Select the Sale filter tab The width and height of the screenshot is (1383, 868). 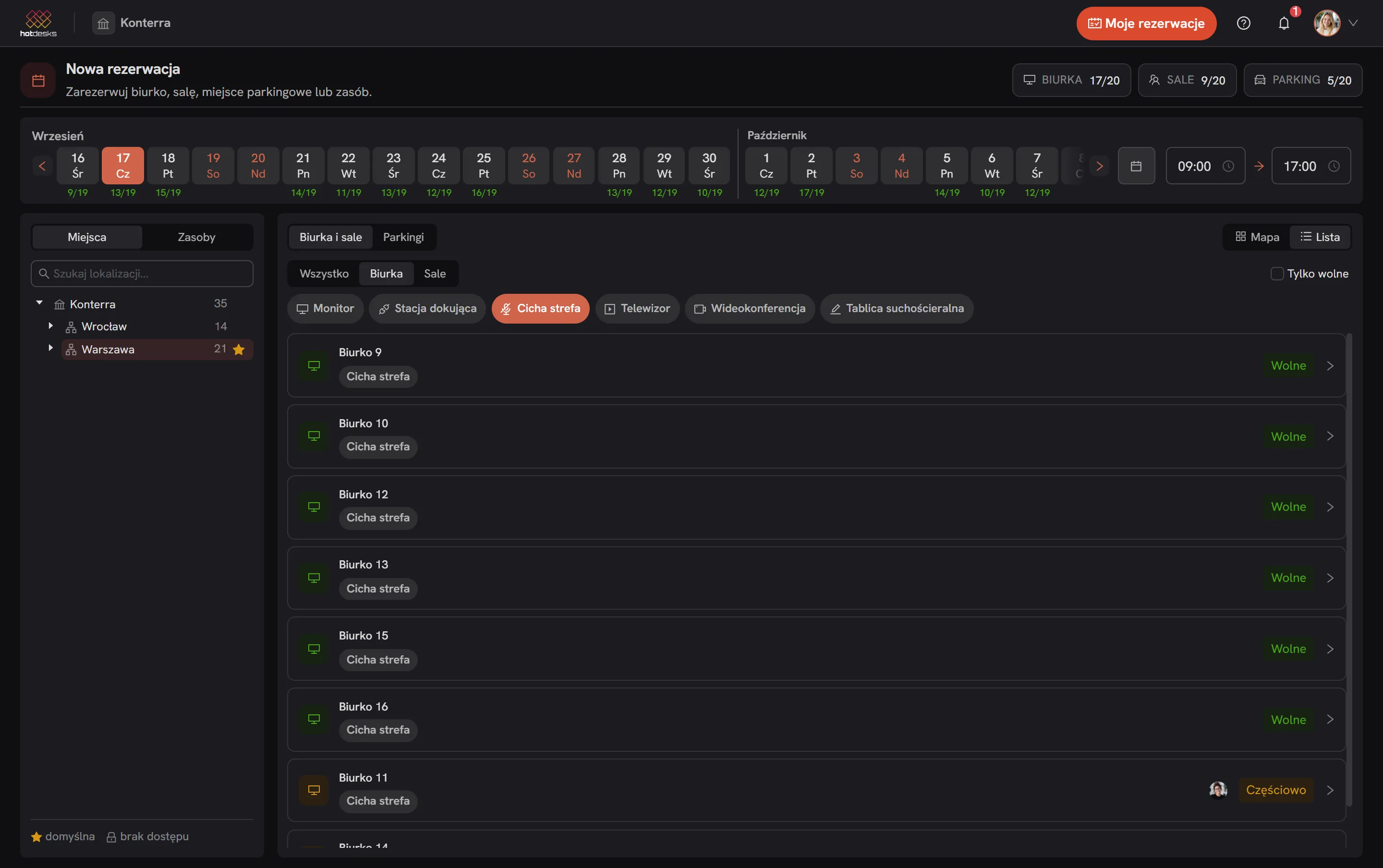tap(435, 273)
